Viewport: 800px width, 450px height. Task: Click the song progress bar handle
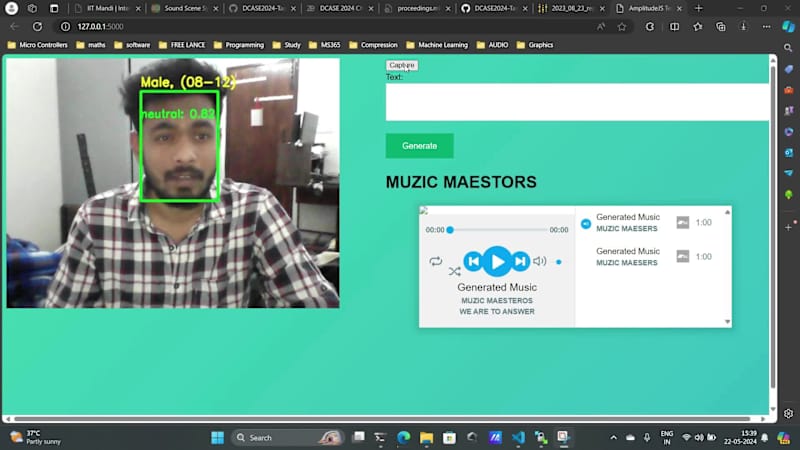tap(450, 230)
